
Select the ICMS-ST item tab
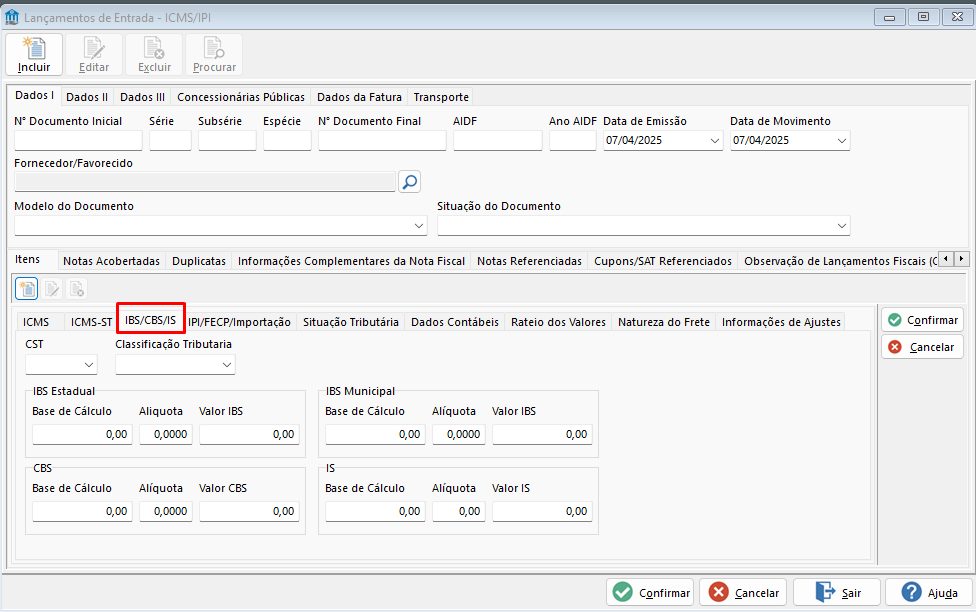(x=92, y=322)
